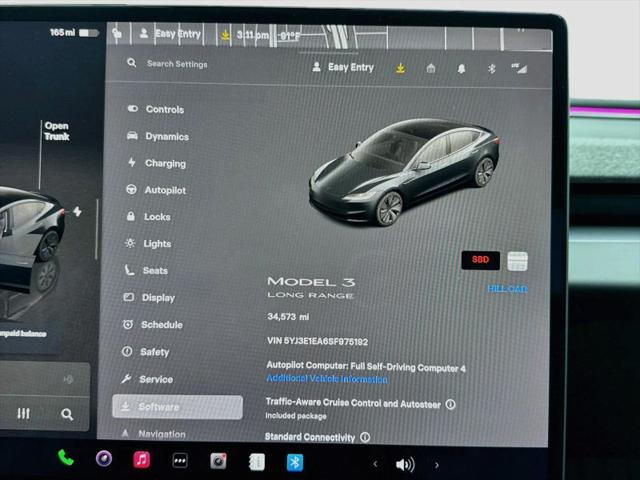
Task: Open the Safety settings
Action: pos(145,352)
